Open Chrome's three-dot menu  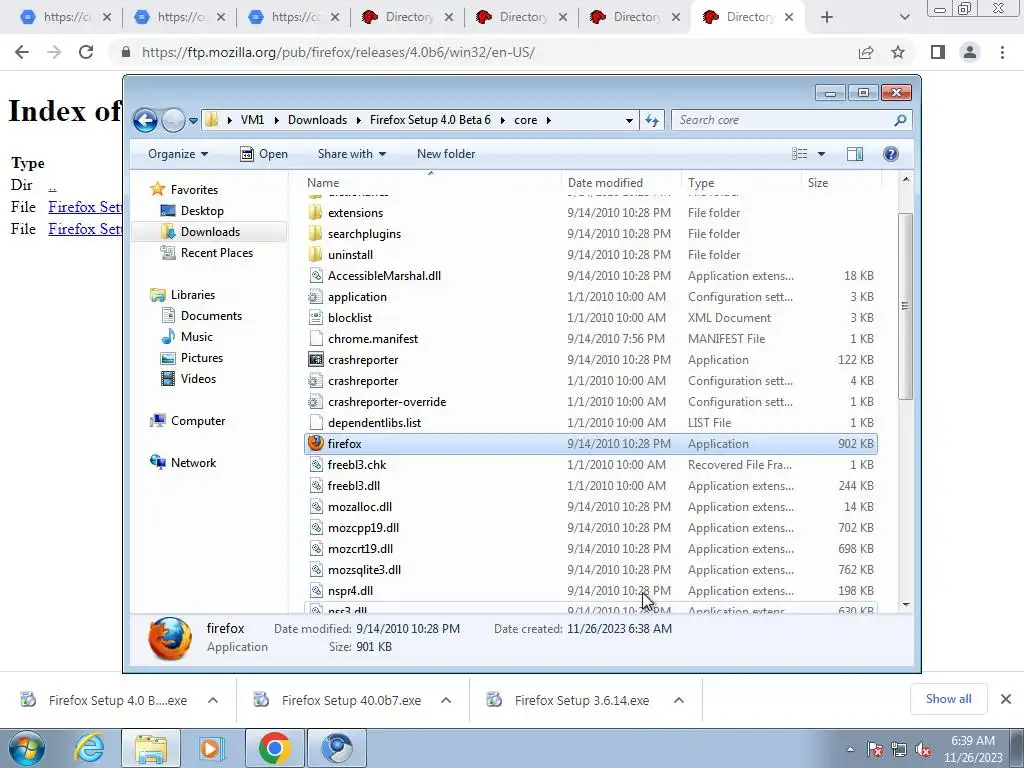tap(1002, 52)
